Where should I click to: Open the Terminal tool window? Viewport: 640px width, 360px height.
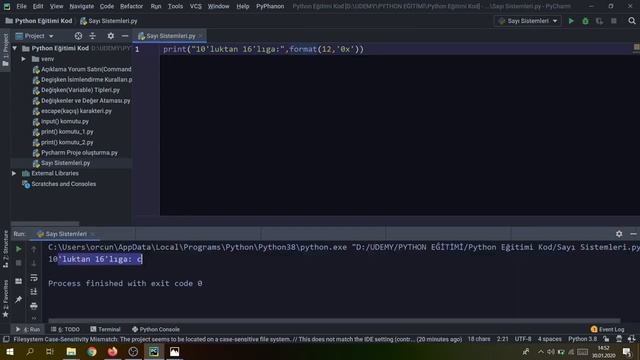point(105,329)
